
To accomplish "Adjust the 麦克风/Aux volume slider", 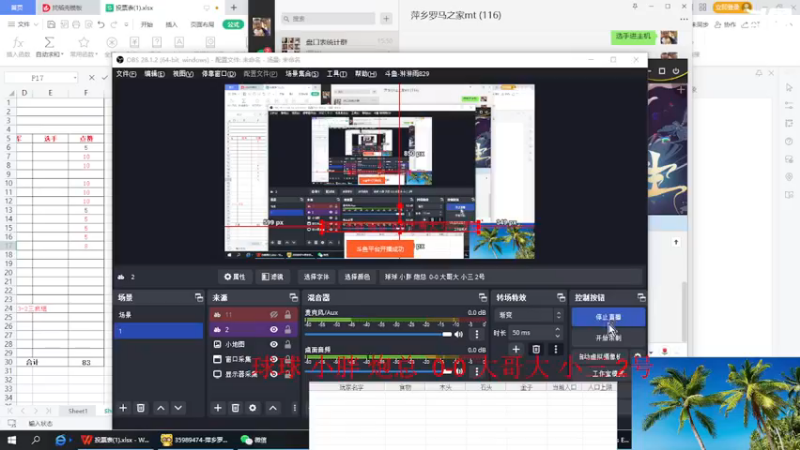I will click(x=378, y=334).
